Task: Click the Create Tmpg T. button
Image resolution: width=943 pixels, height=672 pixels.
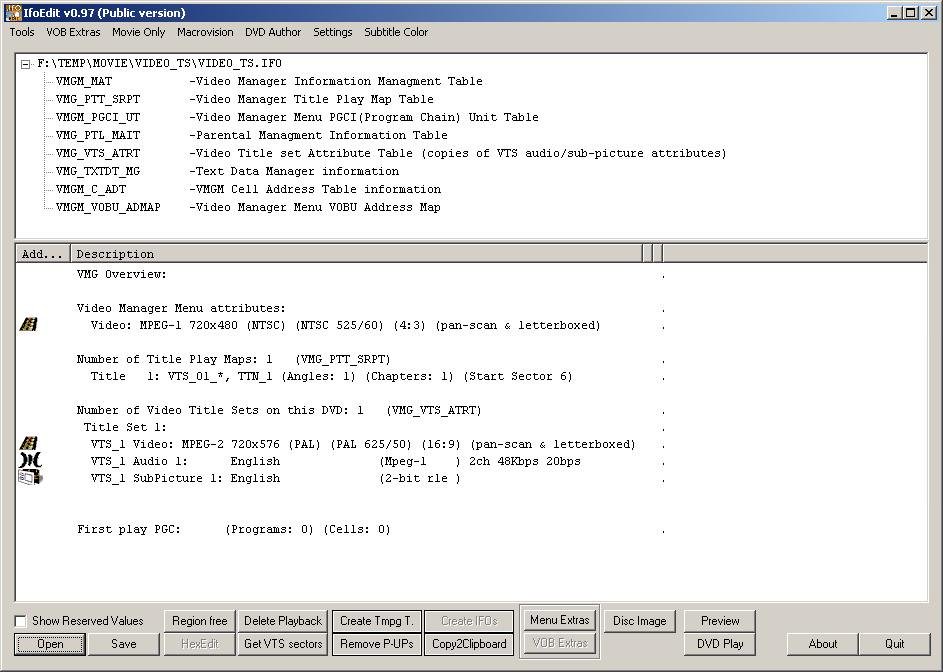Action: click(x=377, y=621)
